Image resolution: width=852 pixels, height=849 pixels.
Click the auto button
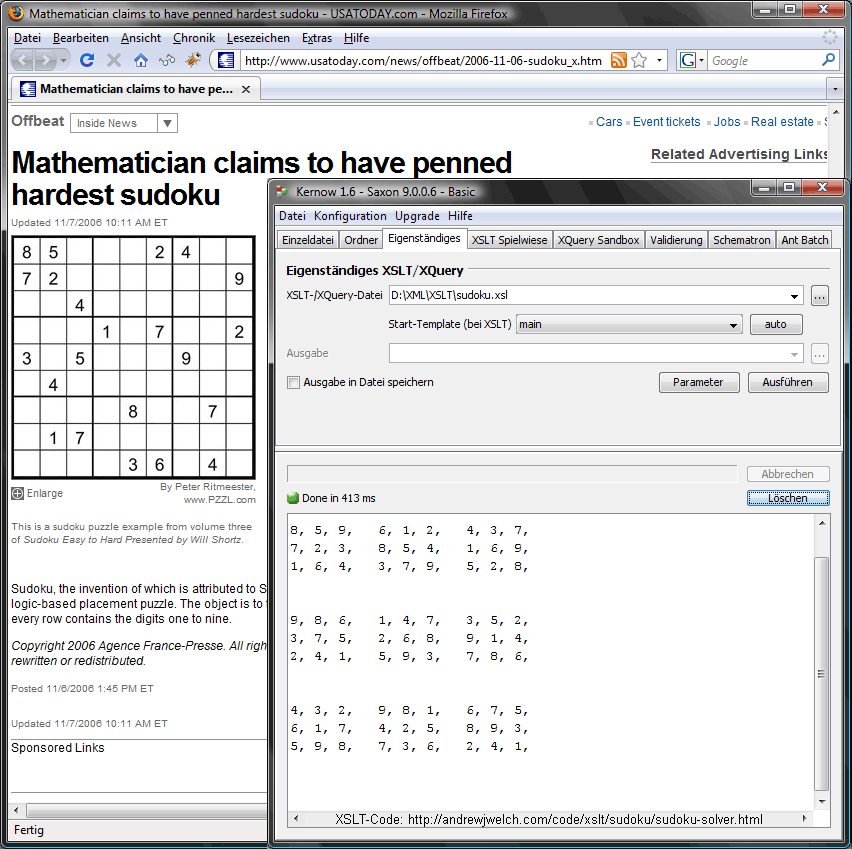775,325
